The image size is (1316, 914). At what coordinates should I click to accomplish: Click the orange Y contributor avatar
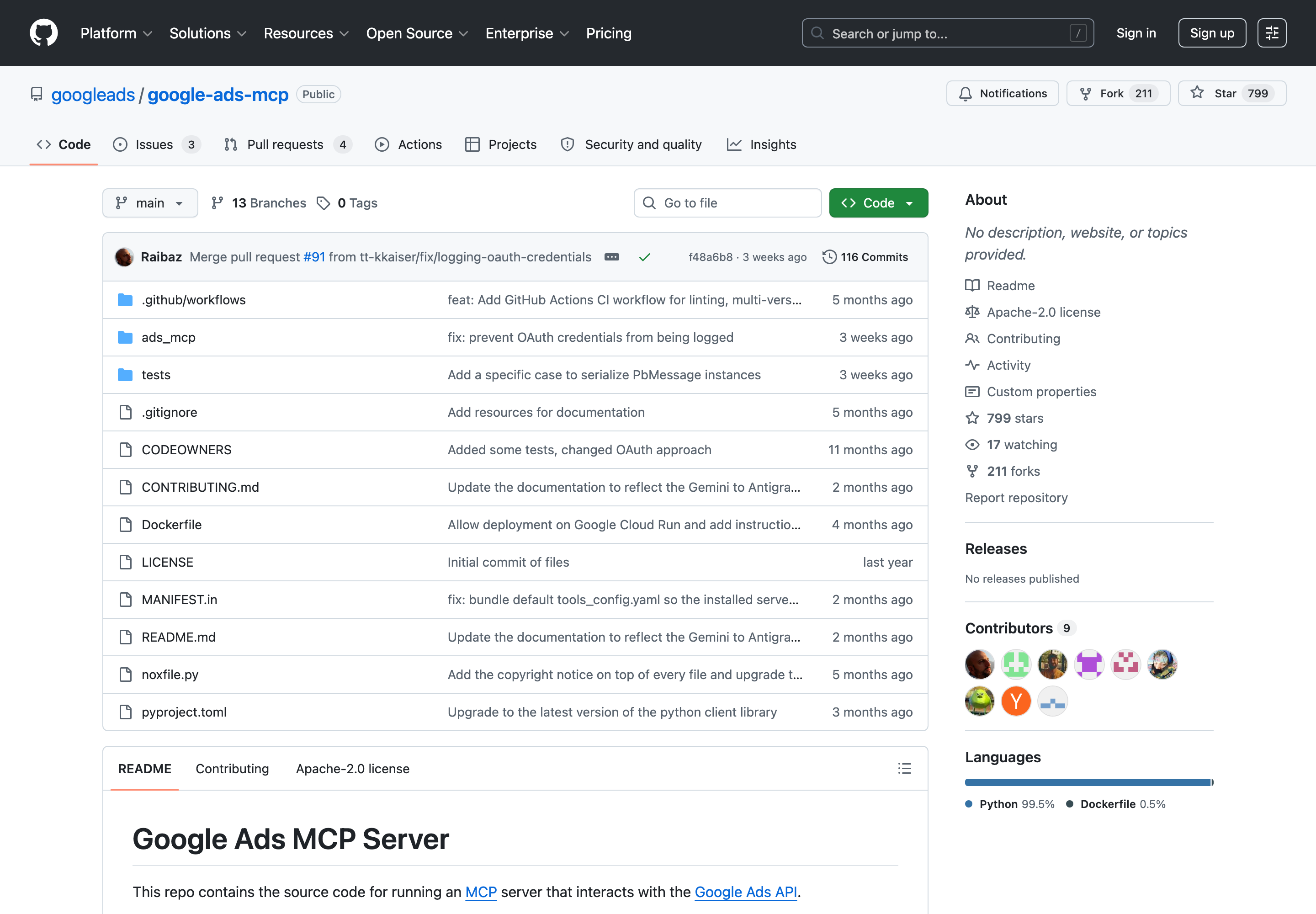pos(1016,701)
